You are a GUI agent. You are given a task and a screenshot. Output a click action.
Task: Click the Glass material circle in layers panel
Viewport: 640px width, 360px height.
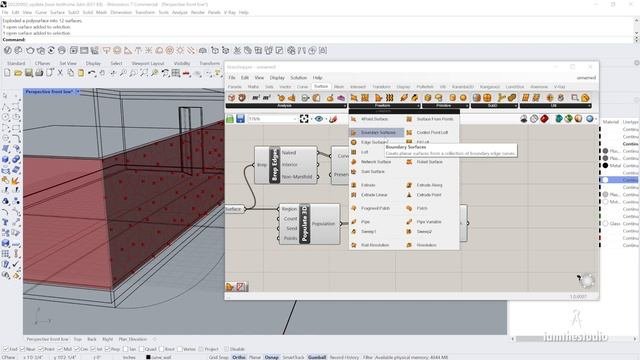605,223
